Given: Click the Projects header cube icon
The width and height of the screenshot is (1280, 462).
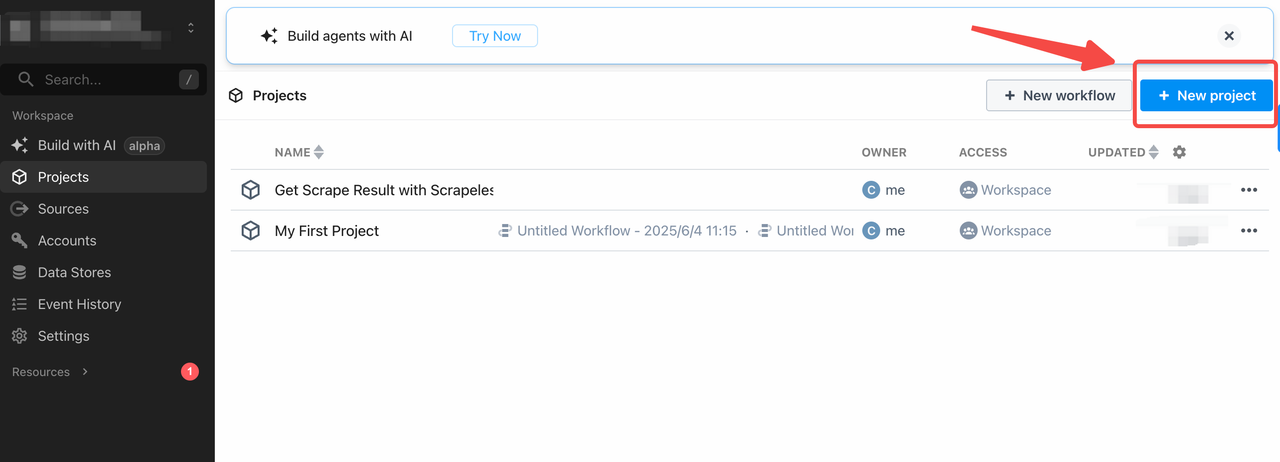Looking at the screenshot, I should tap(236, 96).
